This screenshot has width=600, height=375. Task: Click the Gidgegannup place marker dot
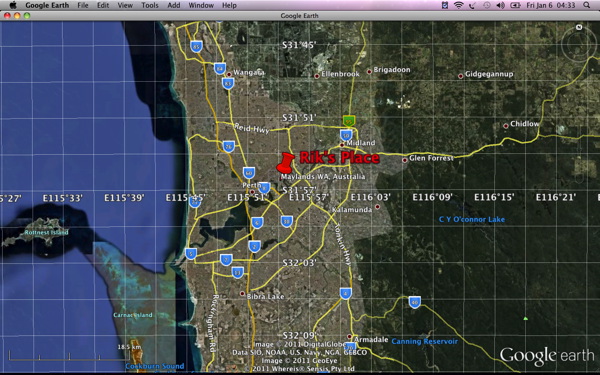click(460, 76)
